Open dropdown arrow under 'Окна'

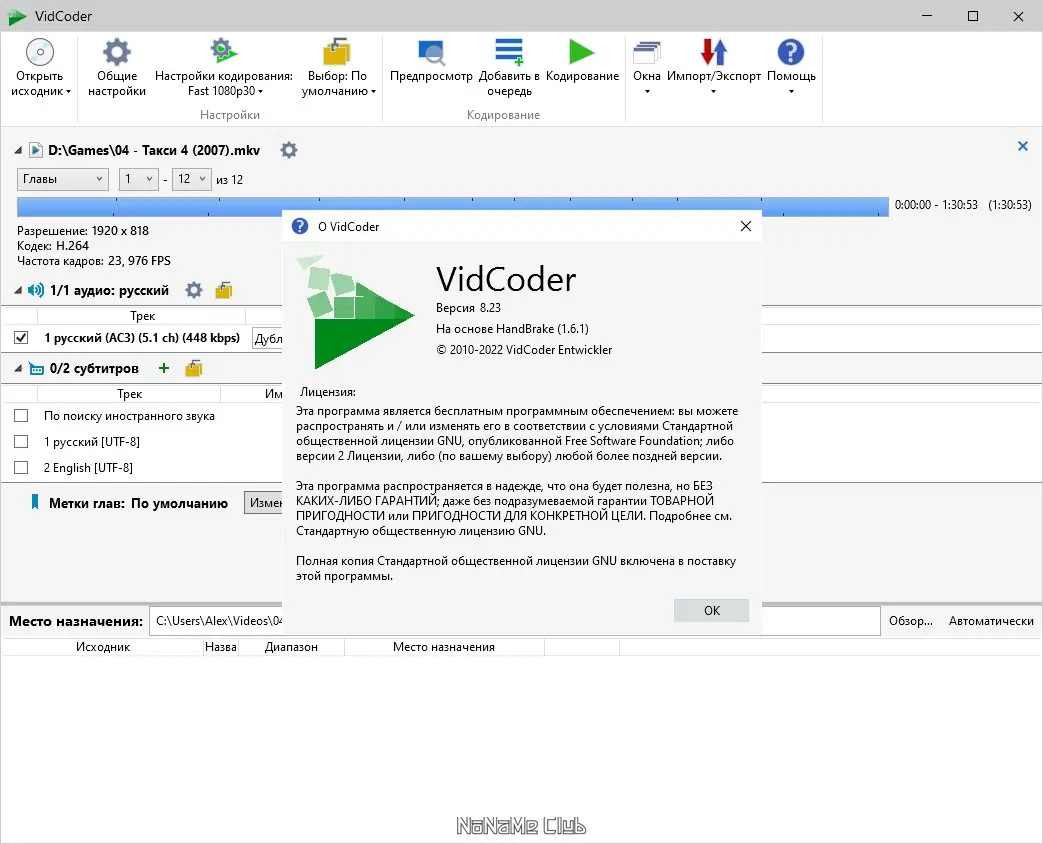(x=647, y=92)
